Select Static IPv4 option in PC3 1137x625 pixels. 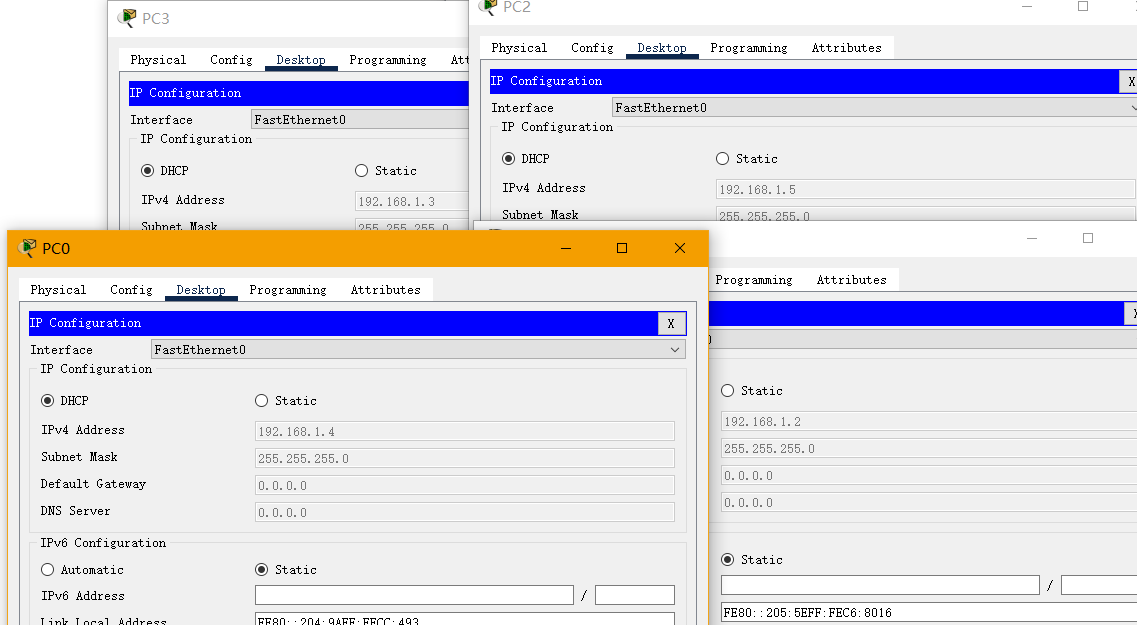(362, 171)
